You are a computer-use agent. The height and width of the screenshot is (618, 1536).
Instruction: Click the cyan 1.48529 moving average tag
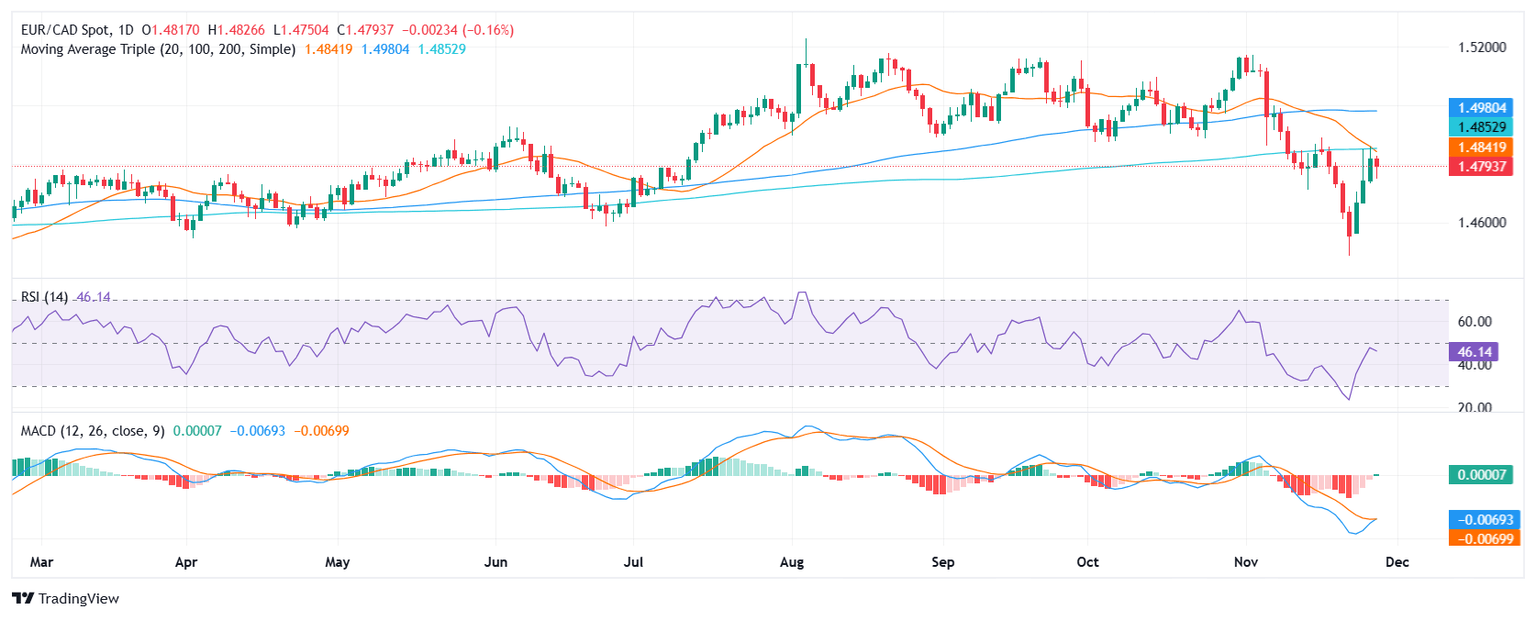point(1484,128)
